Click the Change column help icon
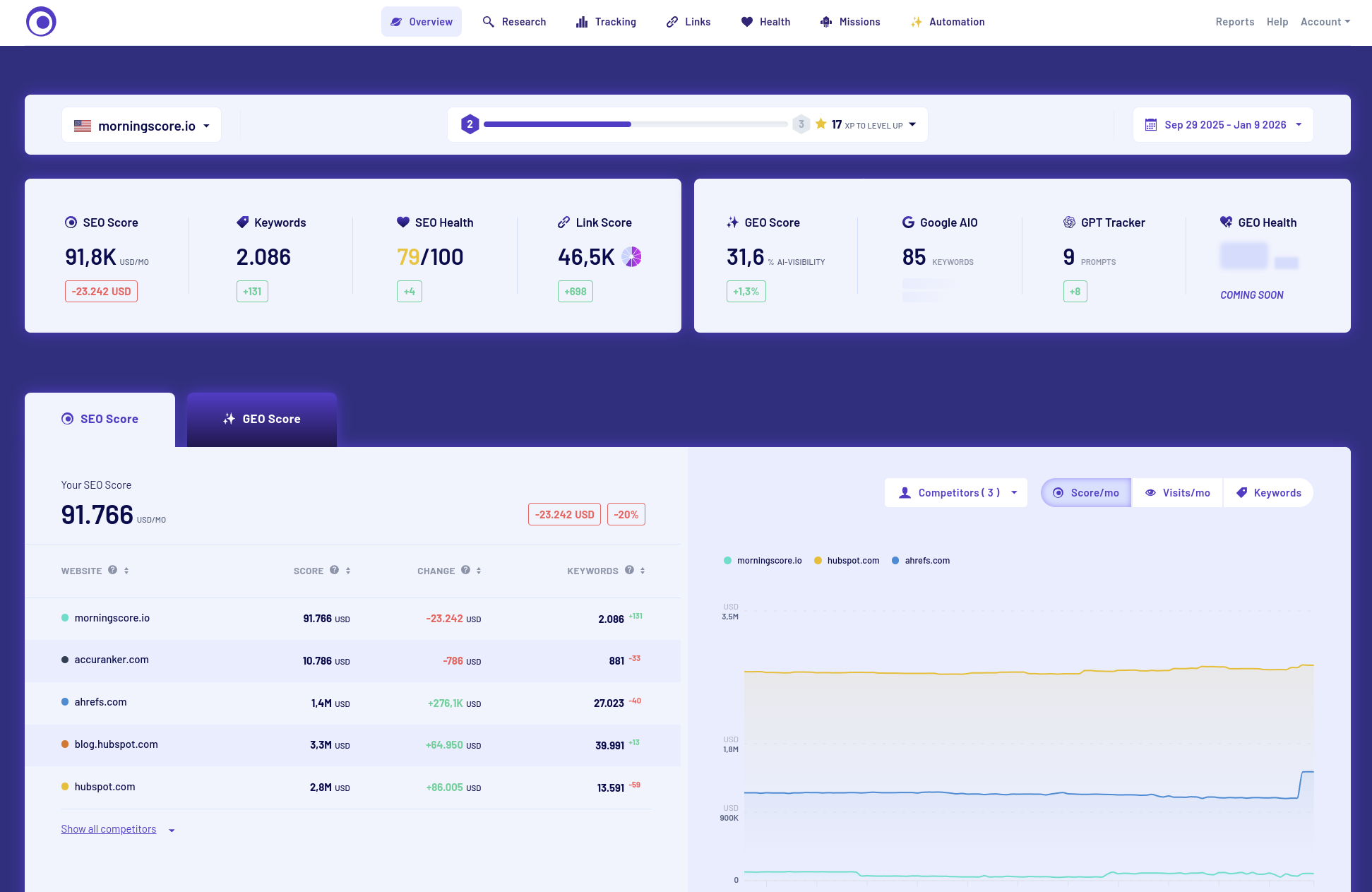The height and width of the screenshot is (892, 1372). point(465,570)
